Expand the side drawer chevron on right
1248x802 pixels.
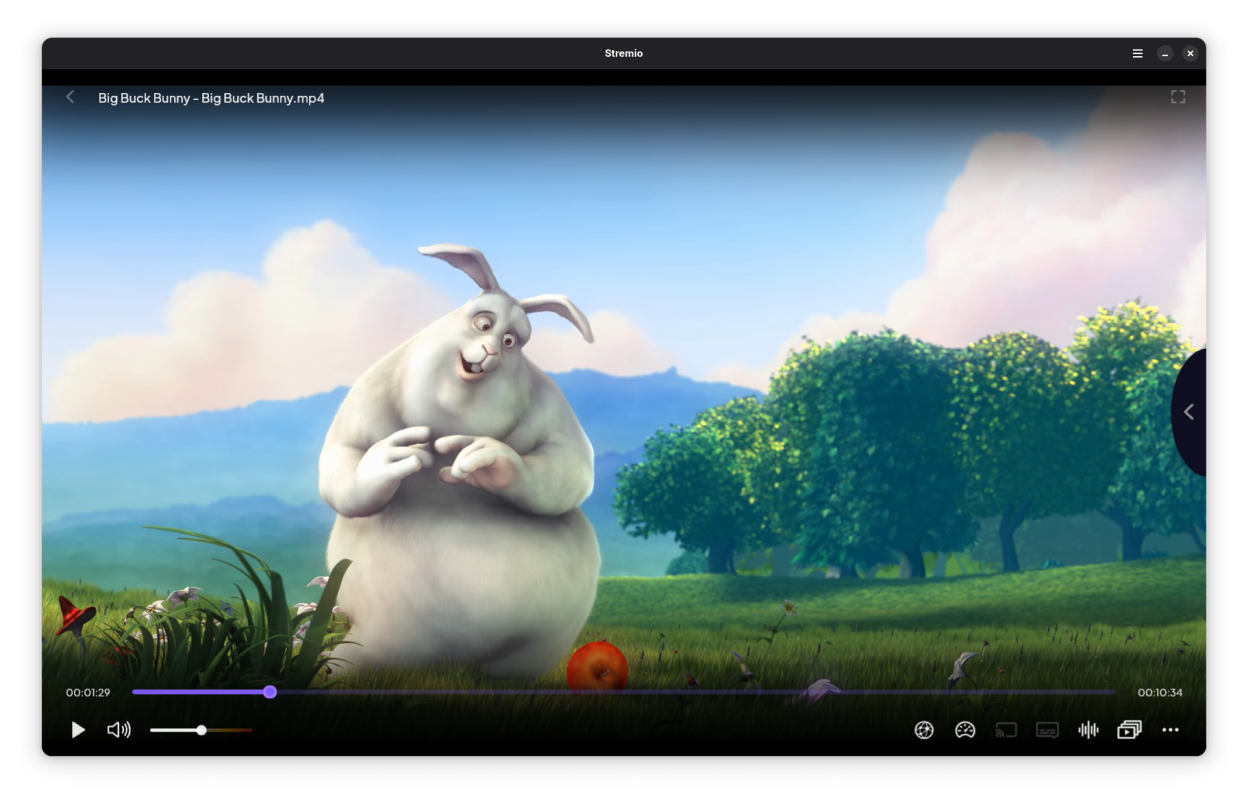tap(1189, 412)
